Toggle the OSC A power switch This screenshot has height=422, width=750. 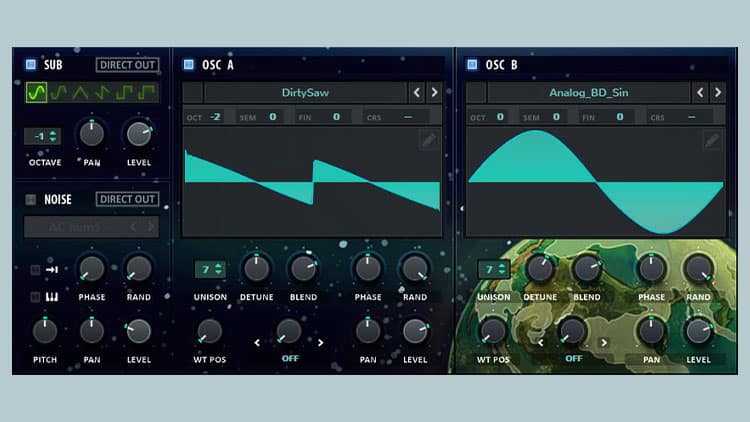189,65
